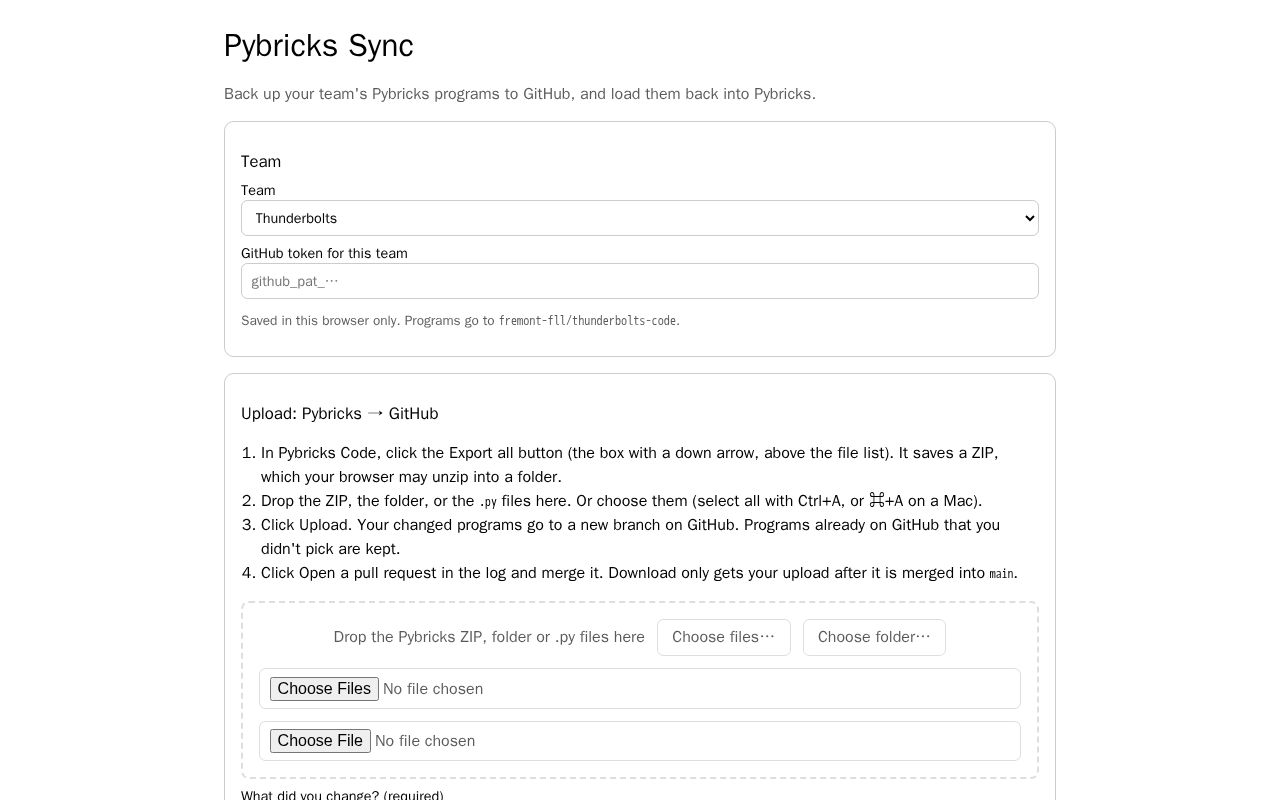Click the instruction starting 'Click Open a pull request'
The width and height of the screenshot is (1280, 800).
click(639, 573)
